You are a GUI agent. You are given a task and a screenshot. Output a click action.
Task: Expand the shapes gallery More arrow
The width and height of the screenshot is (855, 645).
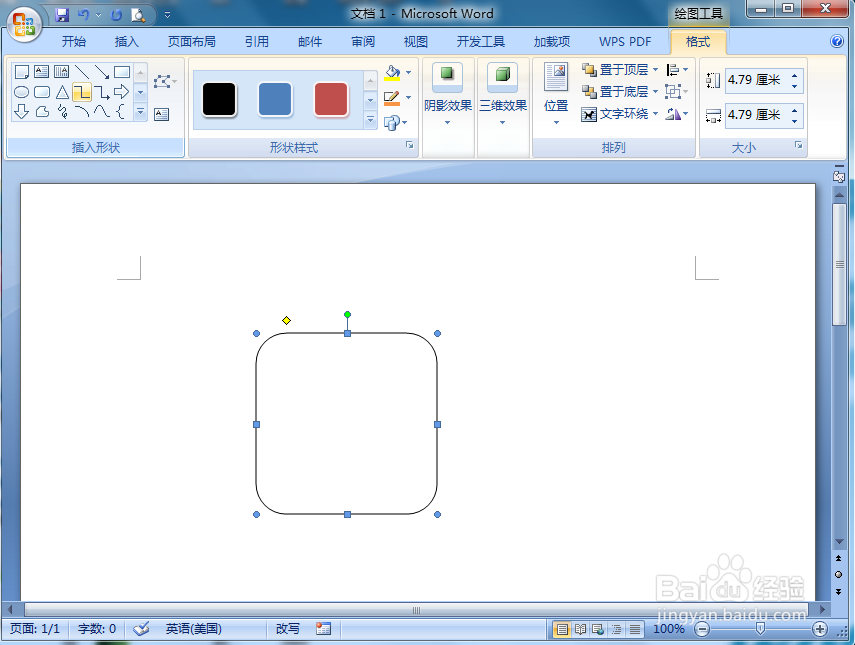[x=140, y=112]
